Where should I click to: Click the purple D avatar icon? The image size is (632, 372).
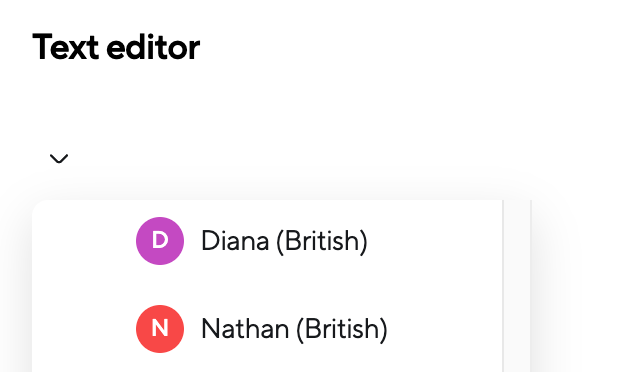coord(160,241)
